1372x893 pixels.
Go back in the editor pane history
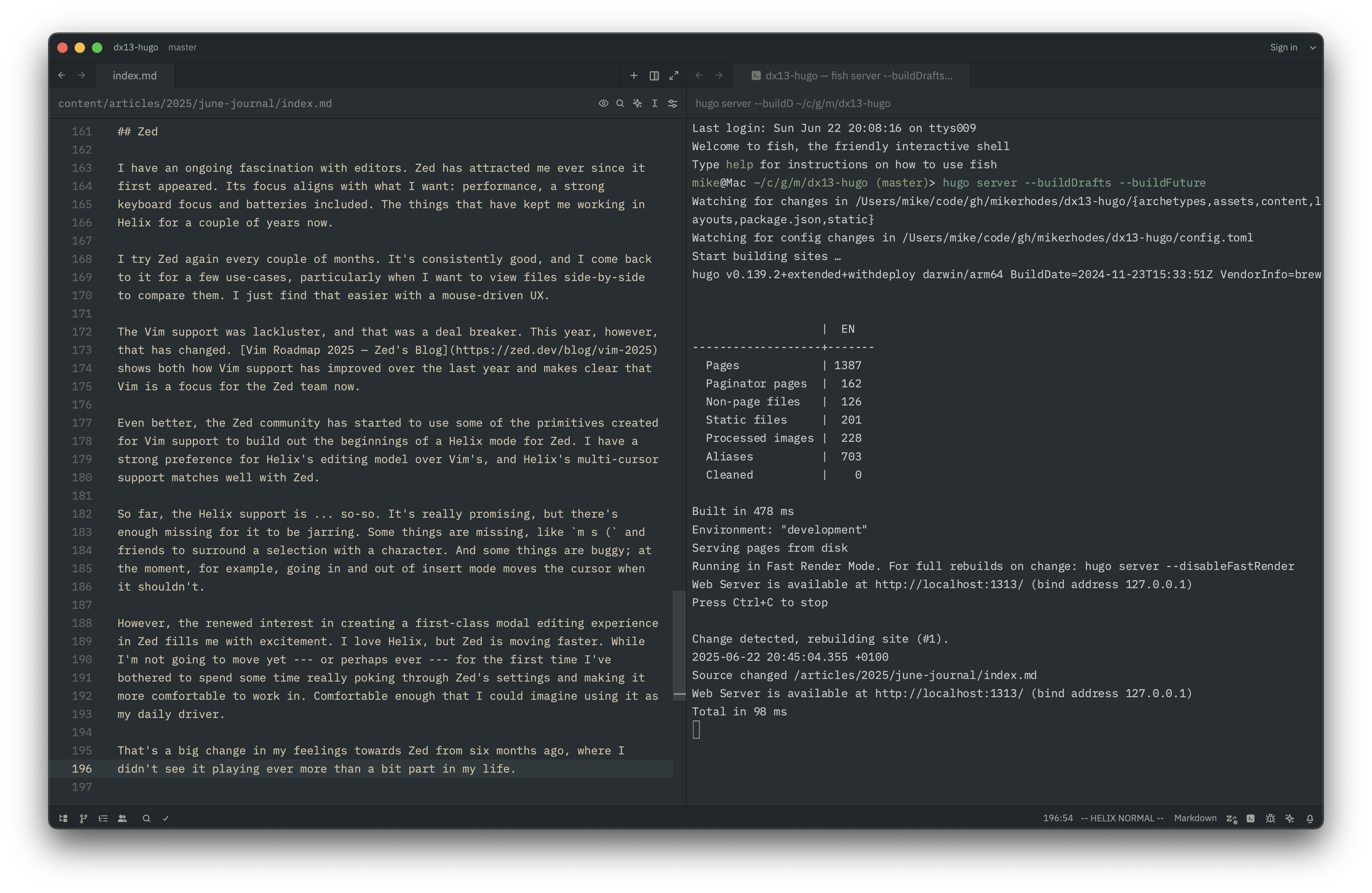62,75
